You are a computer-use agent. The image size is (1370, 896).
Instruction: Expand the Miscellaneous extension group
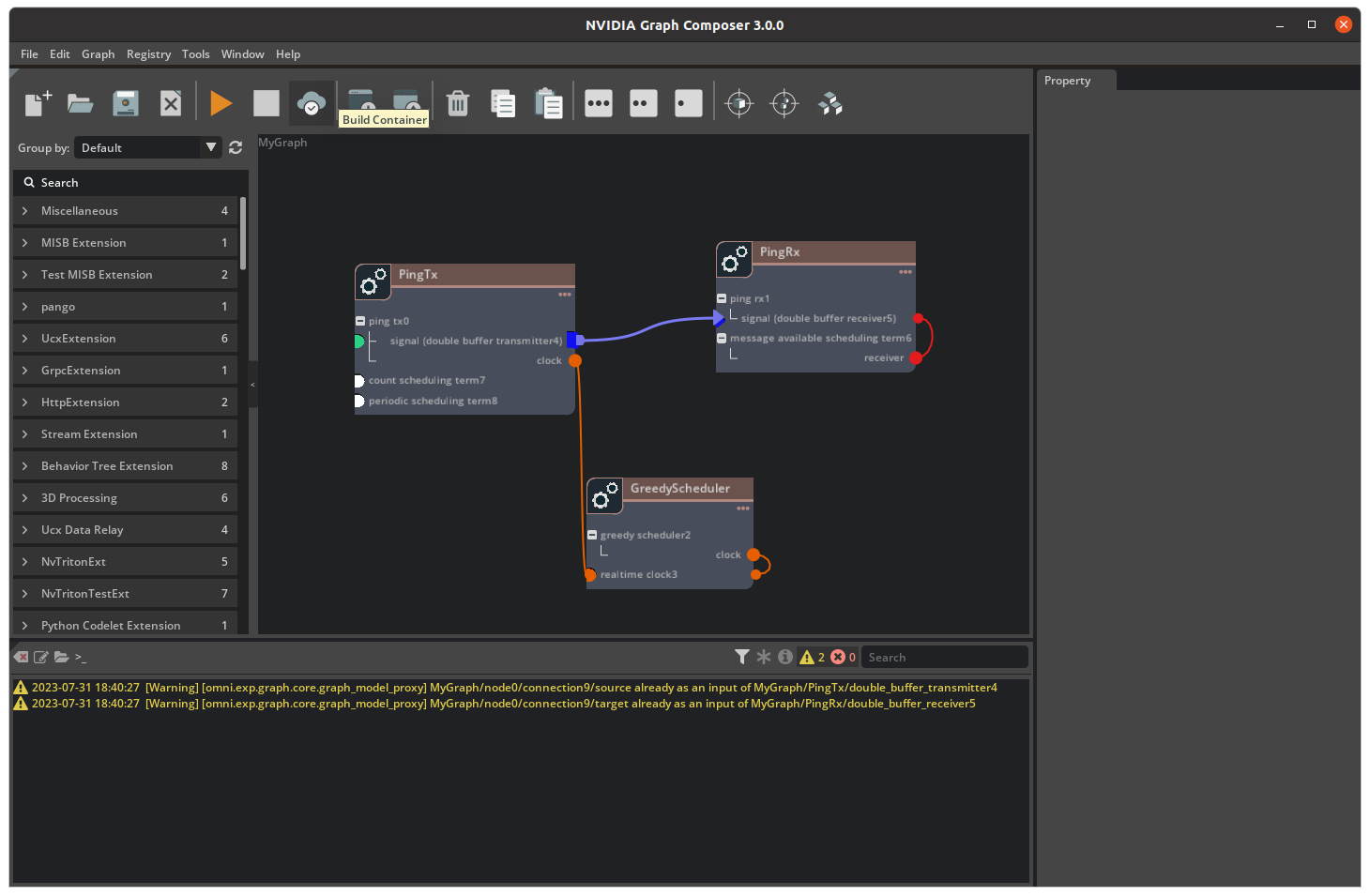25,211
